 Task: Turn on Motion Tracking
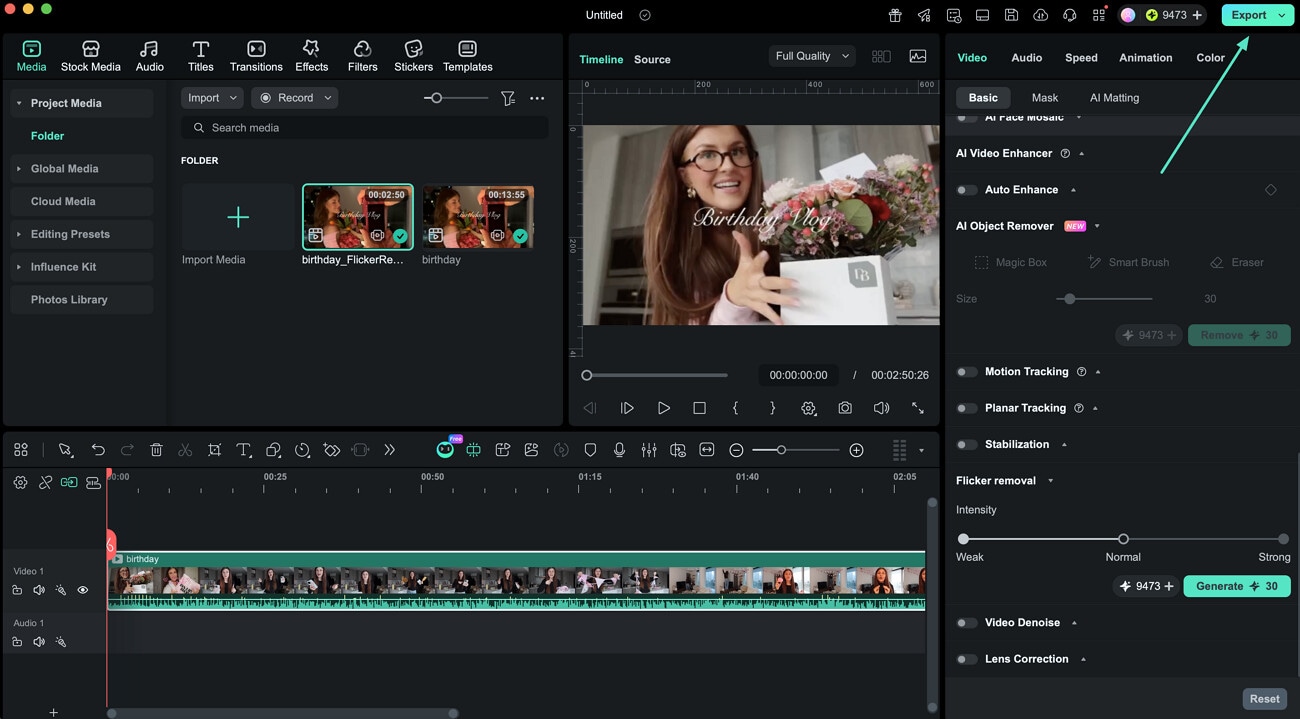(x=967, y=371)
